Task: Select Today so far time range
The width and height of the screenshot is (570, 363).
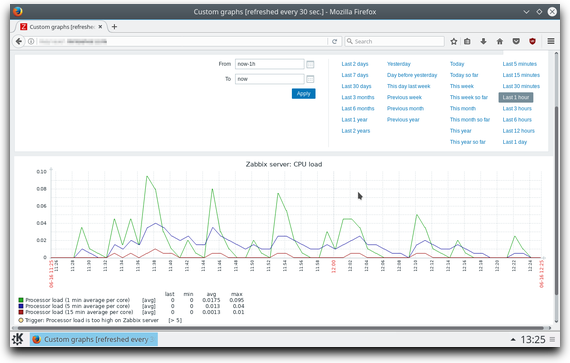Action: tap(464, 75)
